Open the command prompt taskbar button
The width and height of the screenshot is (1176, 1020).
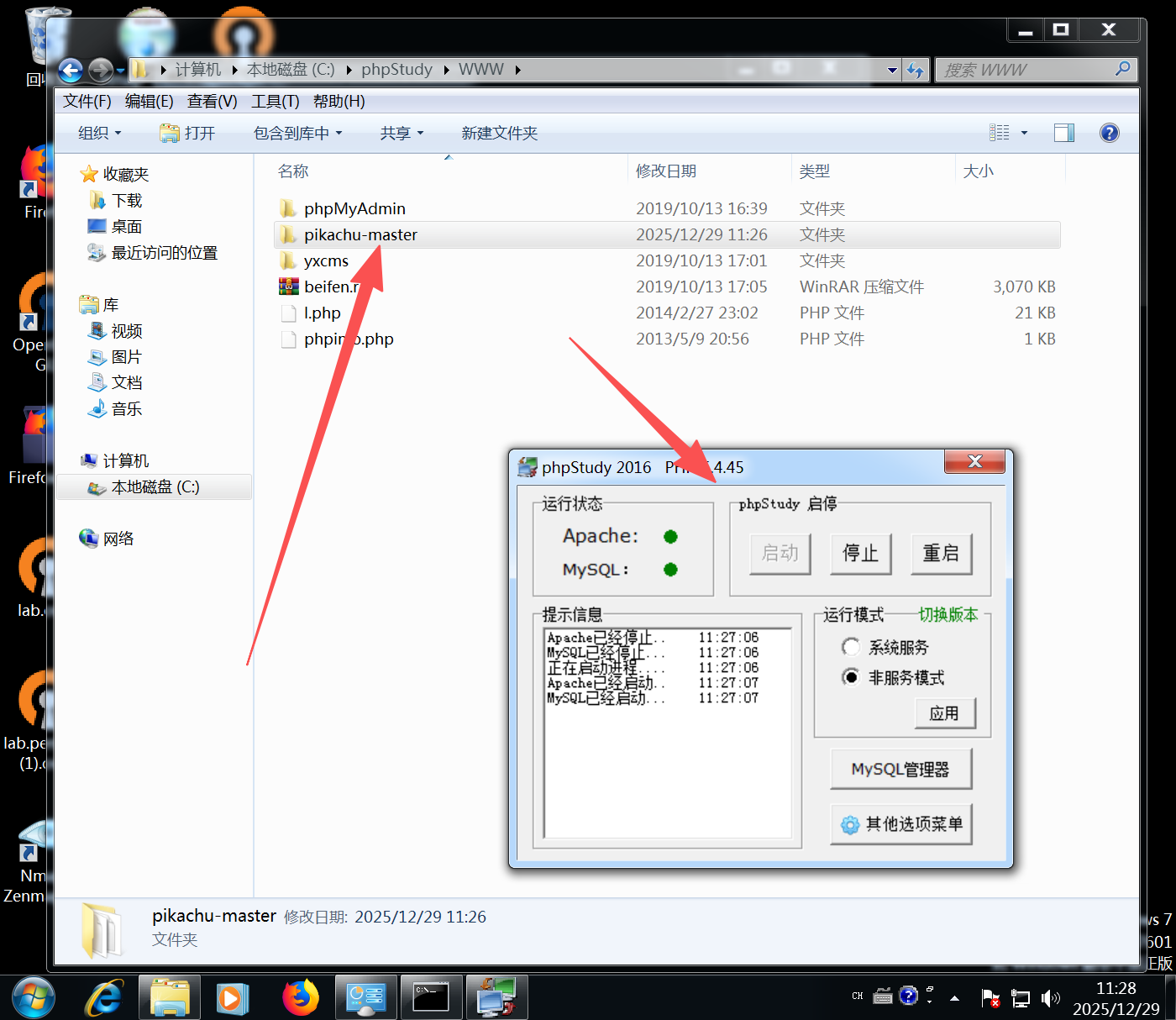pos(432,997)
